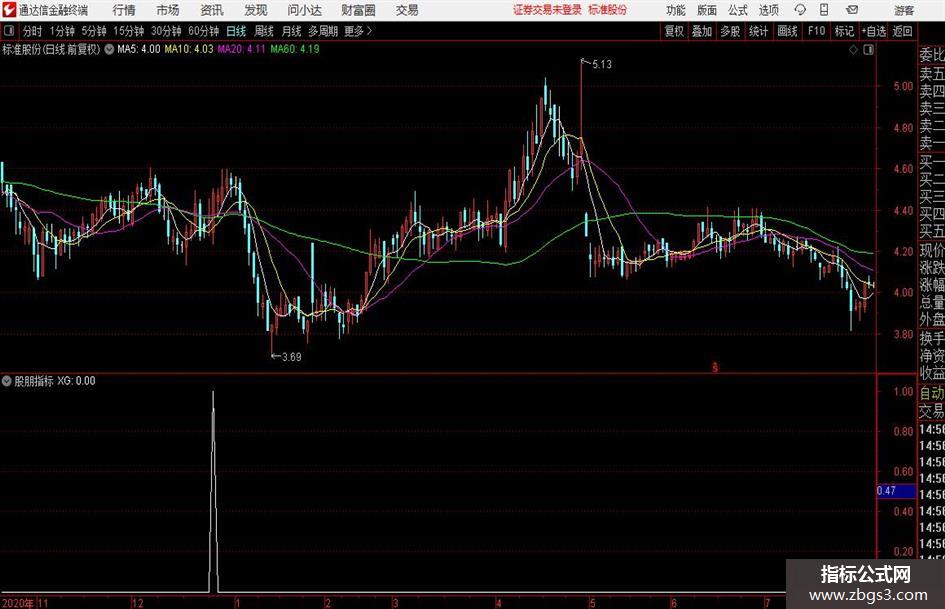
Task: Switch to the 1分钟 period tab
Action: pyautogui.click(x=62, y=31)
